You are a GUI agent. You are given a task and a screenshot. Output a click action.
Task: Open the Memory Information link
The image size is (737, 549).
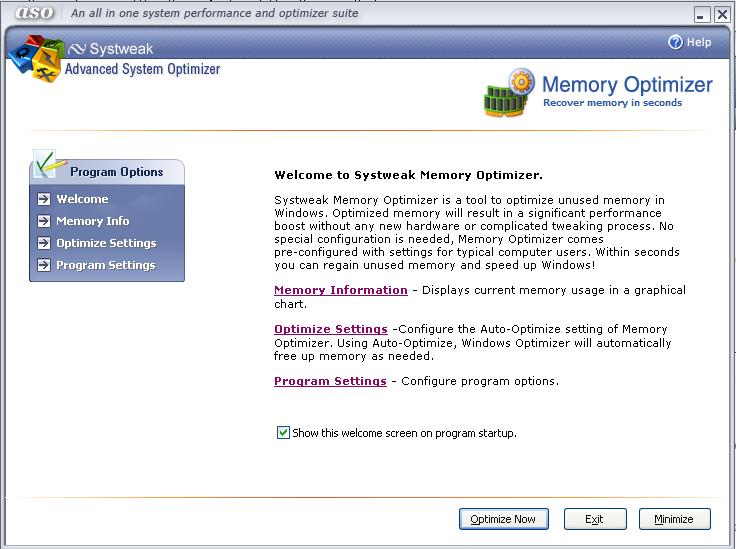(x=341, y=290)
